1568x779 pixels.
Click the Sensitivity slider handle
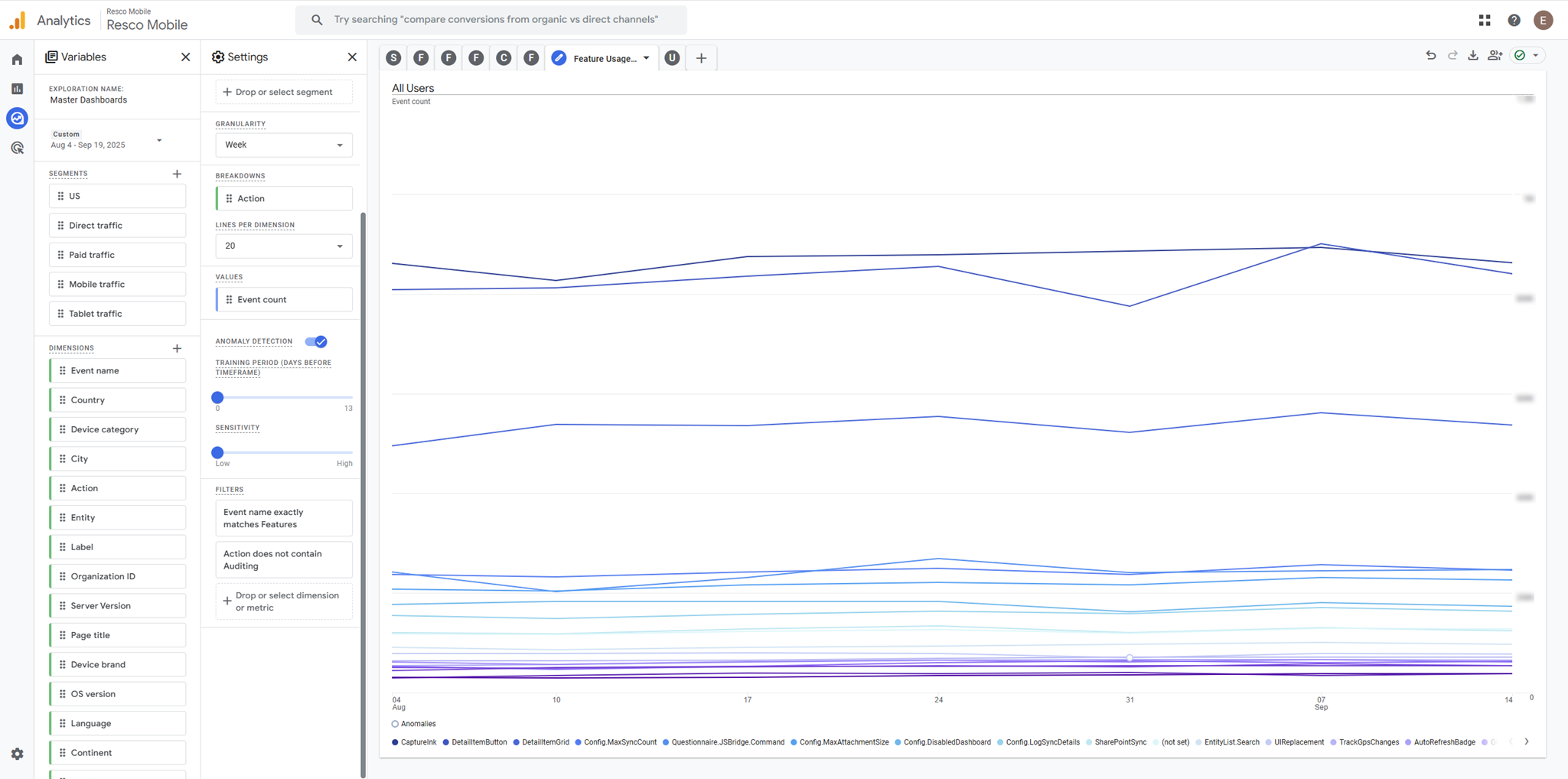pos(217,452)
